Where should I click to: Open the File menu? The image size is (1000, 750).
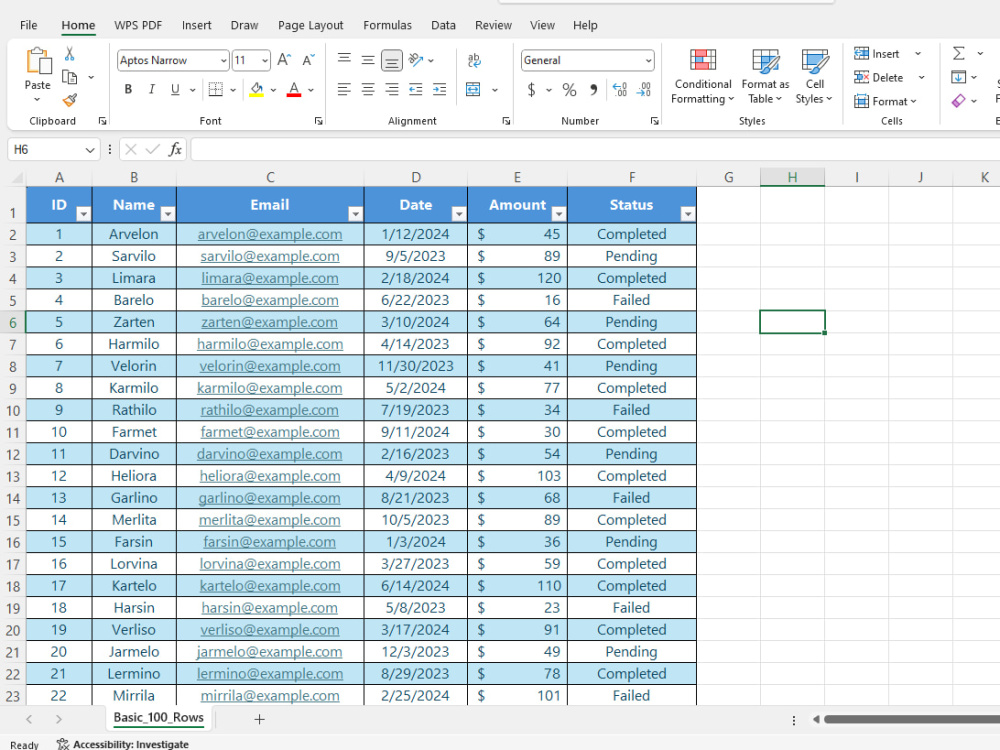coord(29,26)
